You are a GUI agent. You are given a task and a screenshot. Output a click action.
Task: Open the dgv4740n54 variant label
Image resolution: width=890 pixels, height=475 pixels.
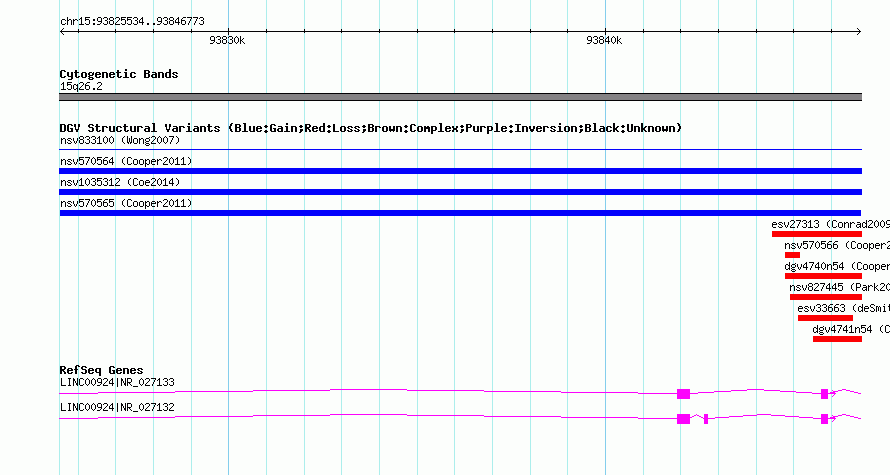click(837, 266)
